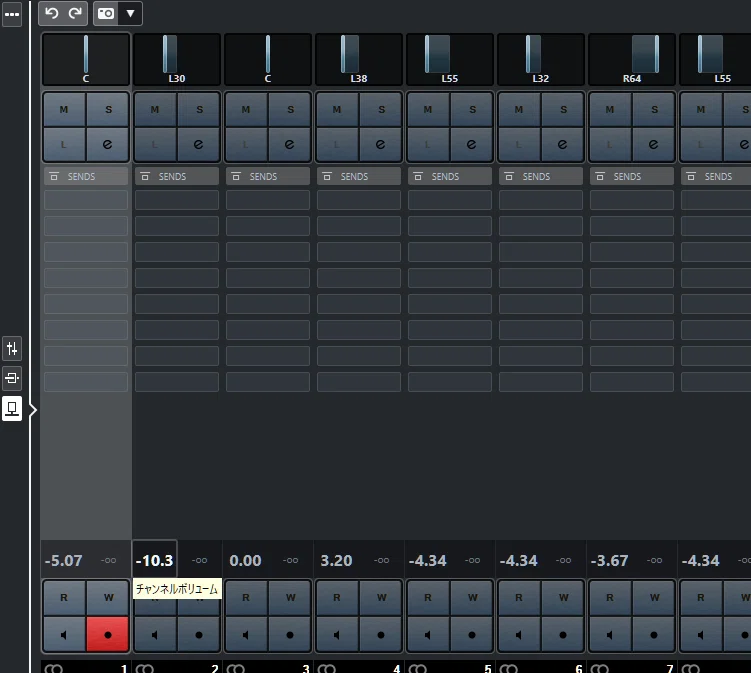The image size is (751, 673).
Task: Mute channel 6
Action: tap(519, 109)
